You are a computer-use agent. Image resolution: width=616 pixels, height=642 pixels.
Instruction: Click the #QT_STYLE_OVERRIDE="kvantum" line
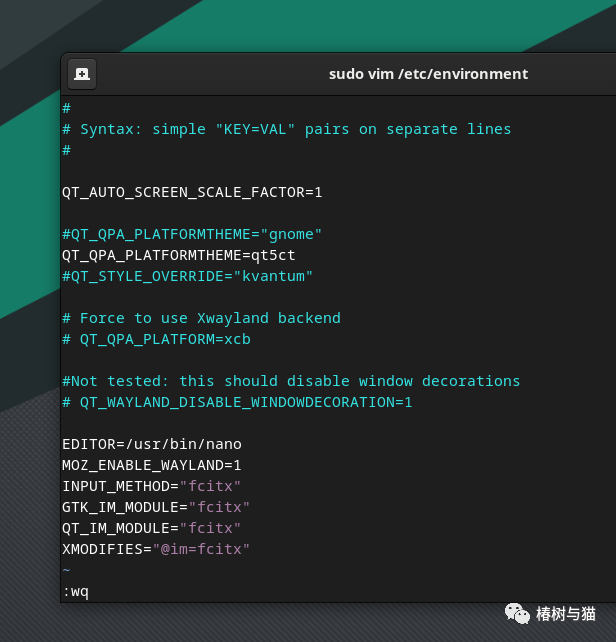pyautogui.click(x=187, y=276)
